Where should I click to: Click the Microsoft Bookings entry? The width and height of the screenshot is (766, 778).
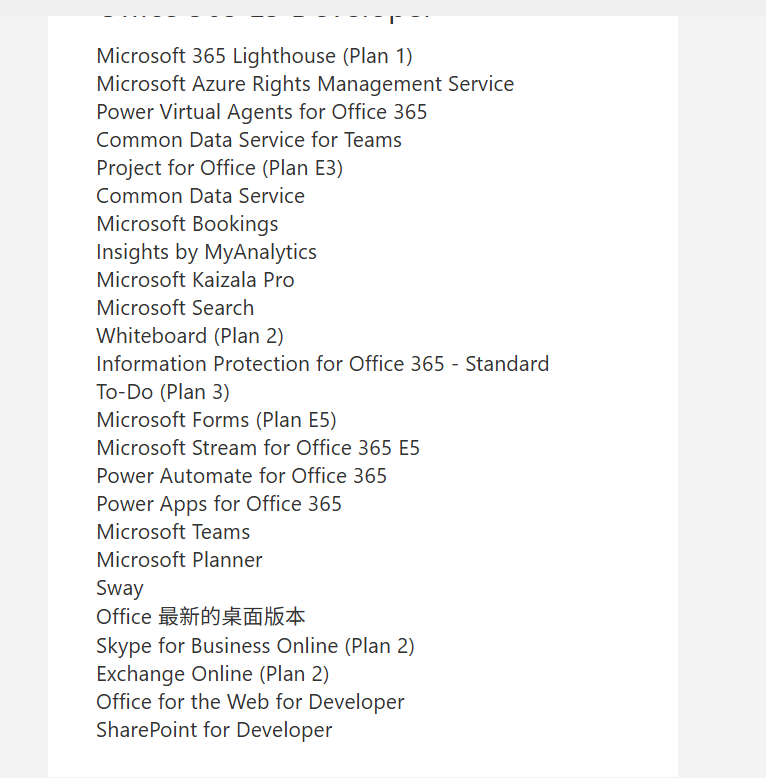point(187,224)
